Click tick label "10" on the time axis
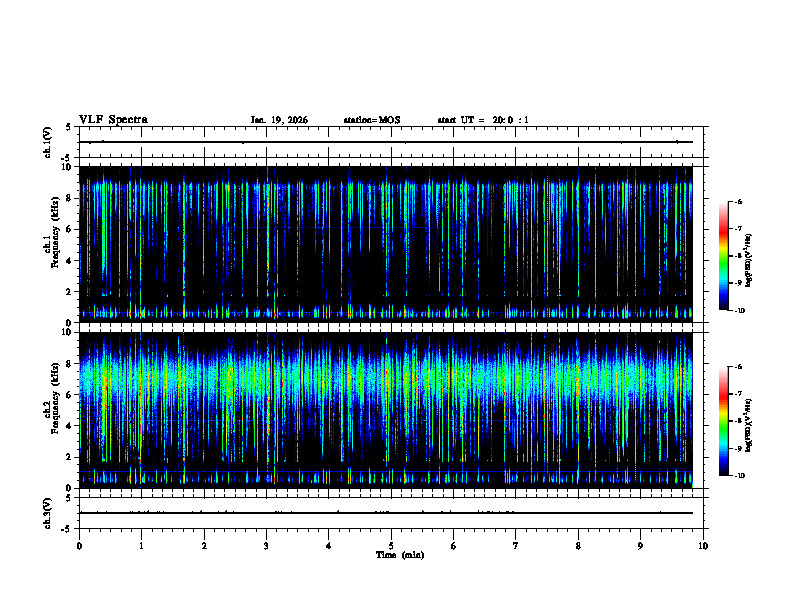This screenshot has width=792, height=612. (703, 546)
